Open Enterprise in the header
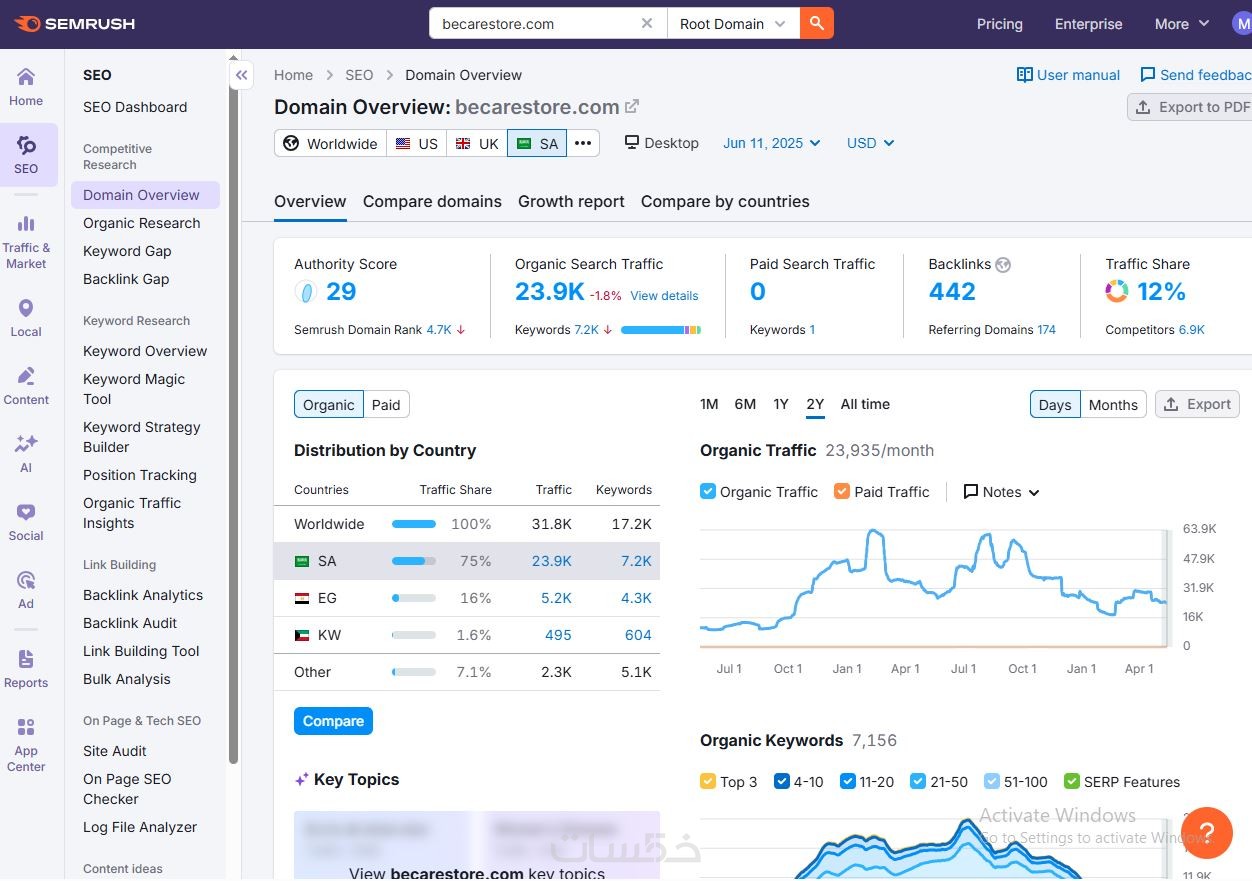 tap(1089, 24)
